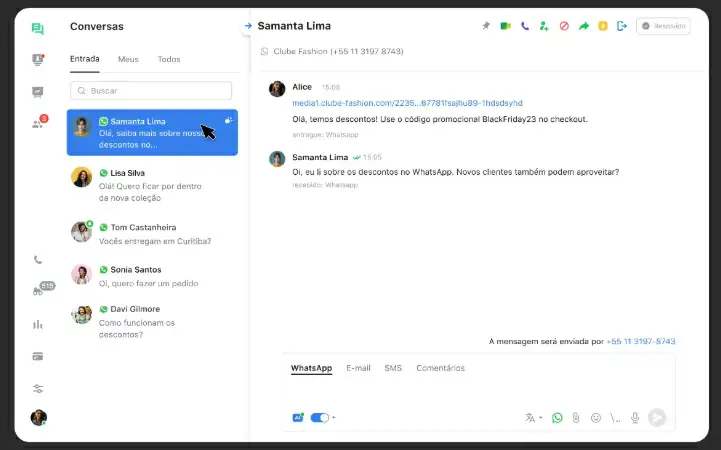This screenshot has width=721, height=450.
Task: Click the assign icon on Samanta Lima row
Action: tap(229, 120)
